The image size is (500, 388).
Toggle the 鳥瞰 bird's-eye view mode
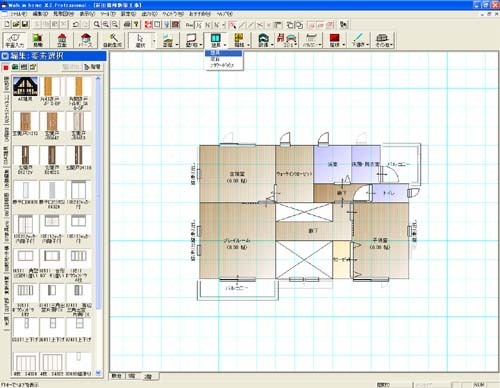[x=38, y=40]
